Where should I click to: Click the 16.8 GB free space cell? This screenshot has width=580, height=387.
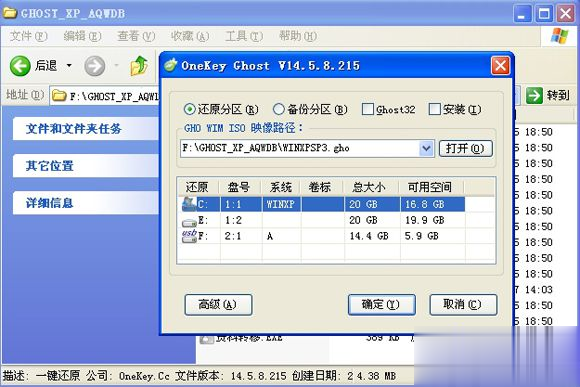[x=425, y=204]
